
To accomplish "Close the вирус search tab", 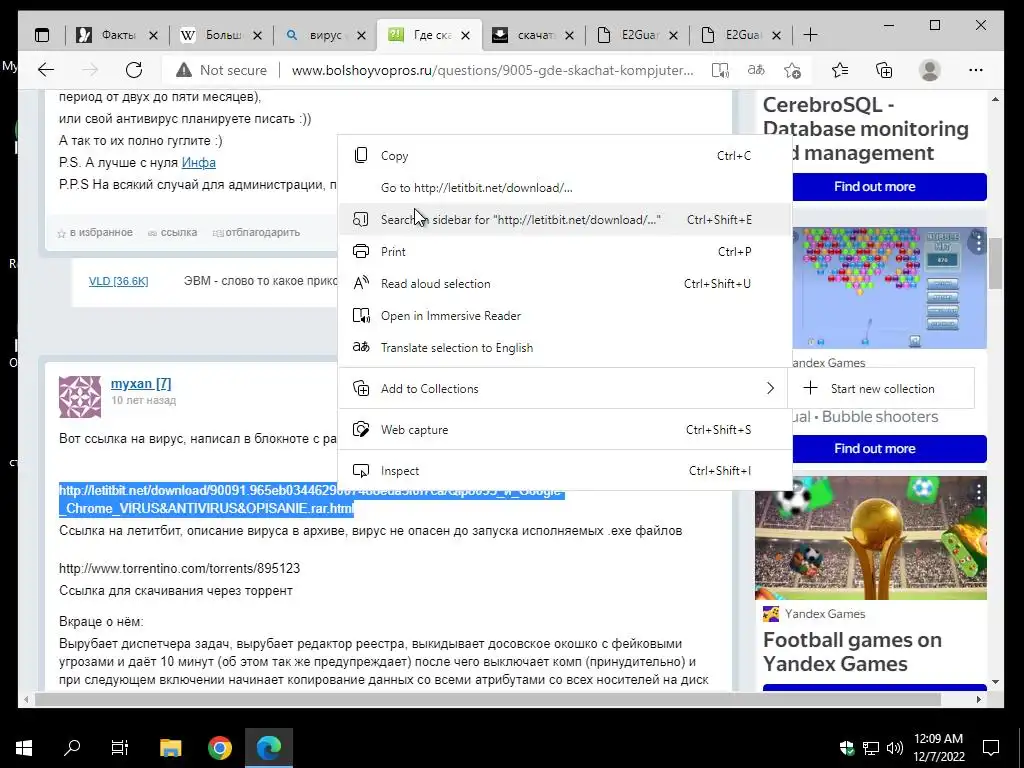I will (361, 35).
